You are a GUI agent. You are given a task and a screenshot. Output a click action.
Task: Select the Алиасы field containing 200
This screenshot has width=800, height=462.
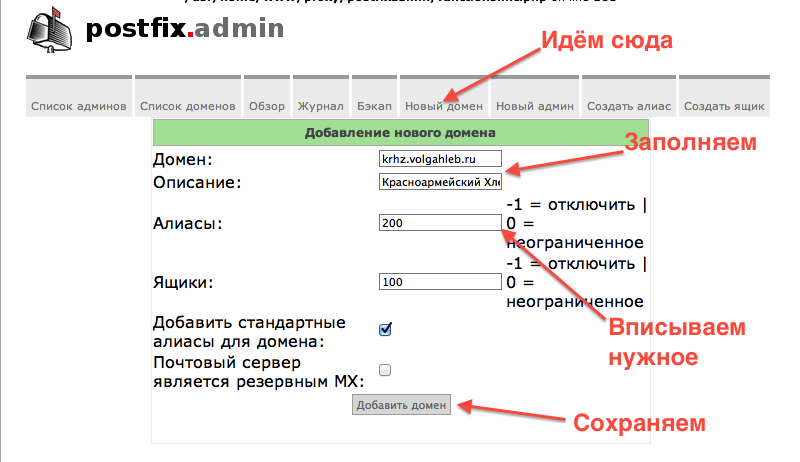click(x=440, y=224)
